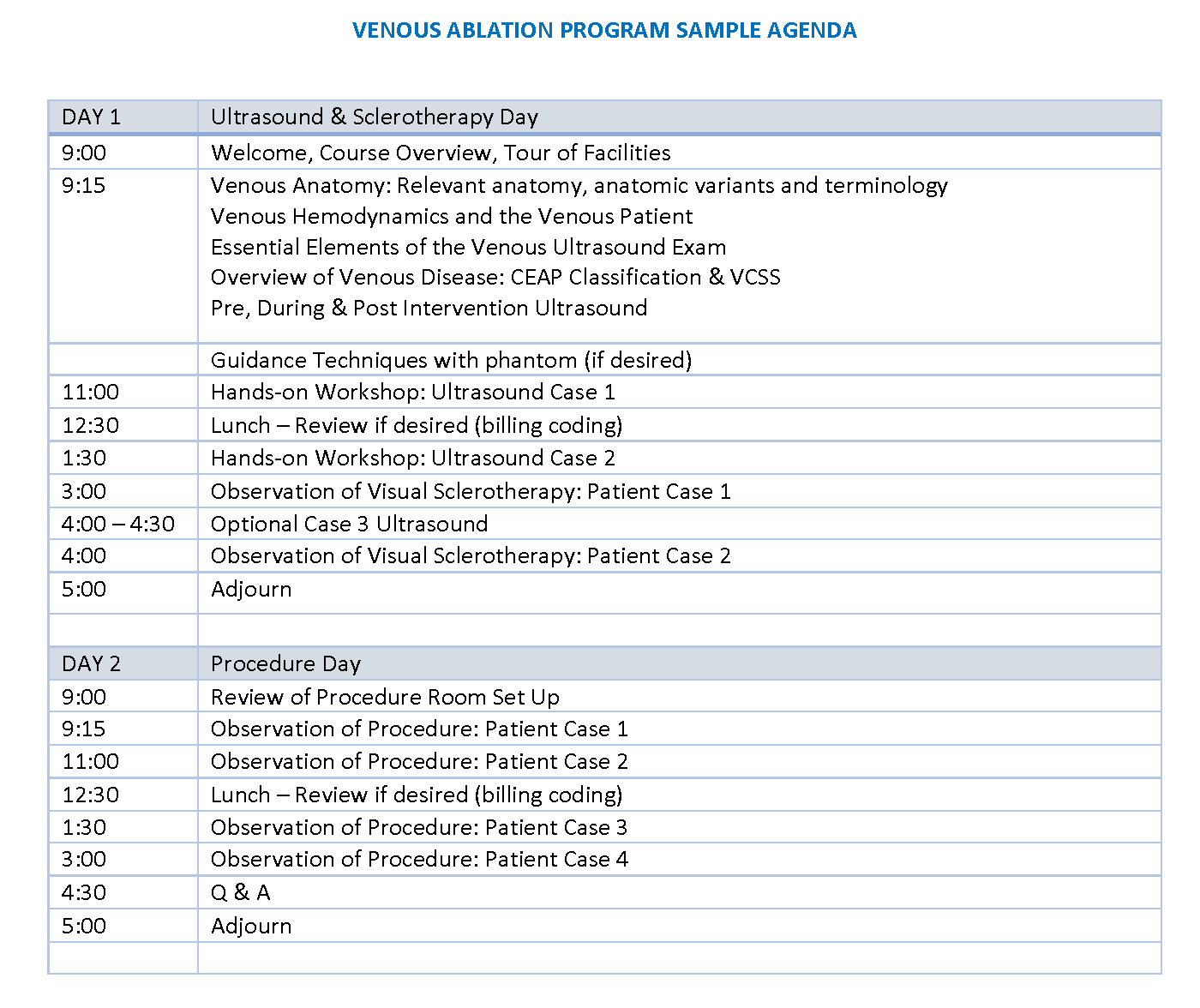Click the Venous Anatomy line
This screenshot has width=1200, height=1008.
click(579, 185)
